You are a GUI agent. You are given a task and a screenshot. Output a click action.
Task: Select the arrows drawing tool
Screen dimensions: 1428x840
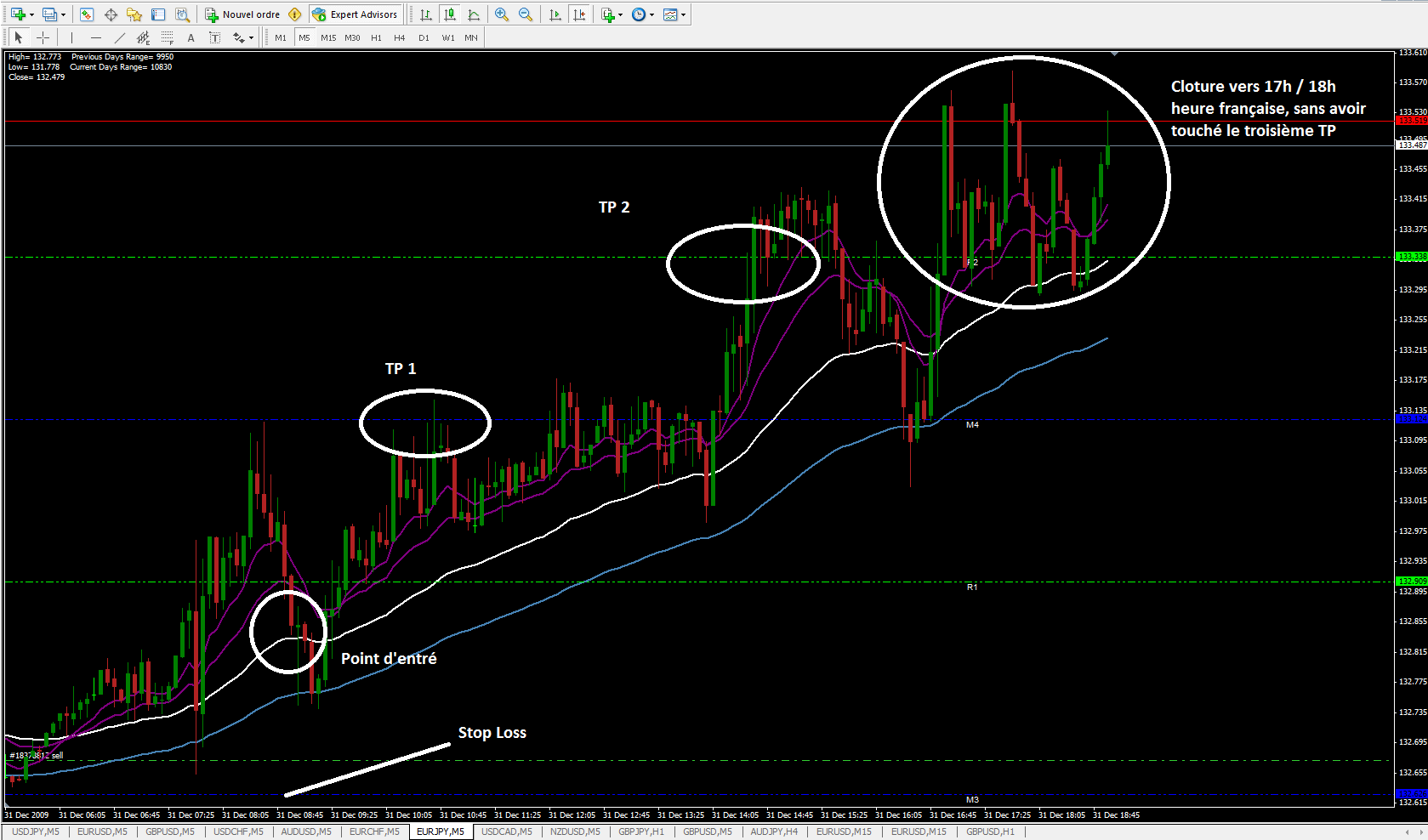point(238,37)
